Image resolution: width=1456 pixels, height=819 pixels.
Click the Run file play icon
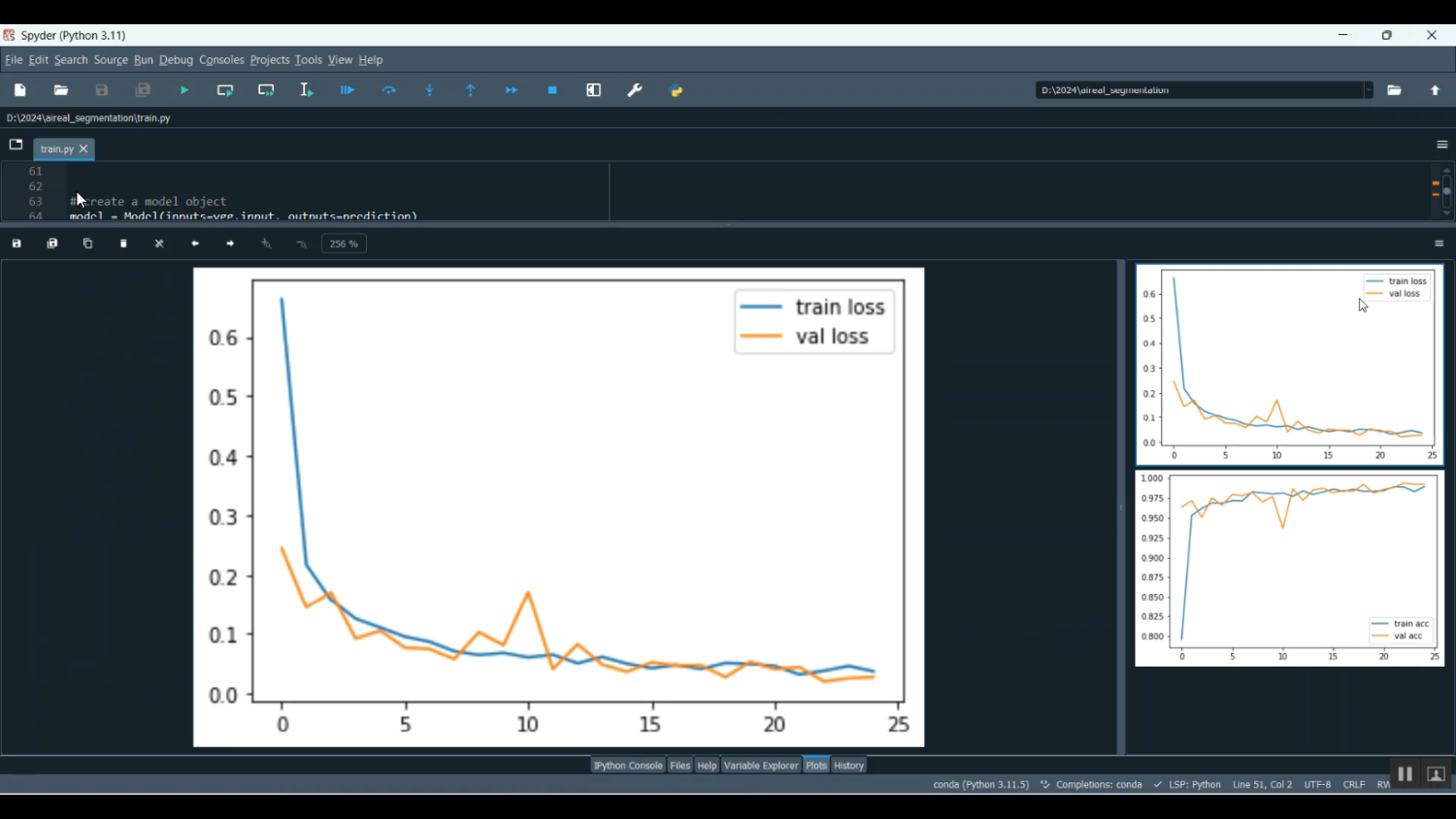point(184,90)
